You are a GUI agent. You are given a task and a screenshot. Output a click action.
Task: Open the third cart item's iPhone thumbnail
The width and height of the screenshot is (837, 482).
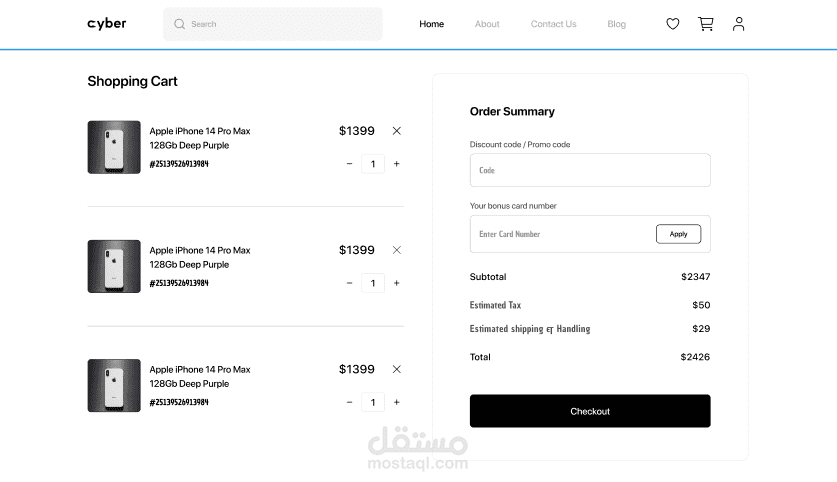tap(114, 385)
